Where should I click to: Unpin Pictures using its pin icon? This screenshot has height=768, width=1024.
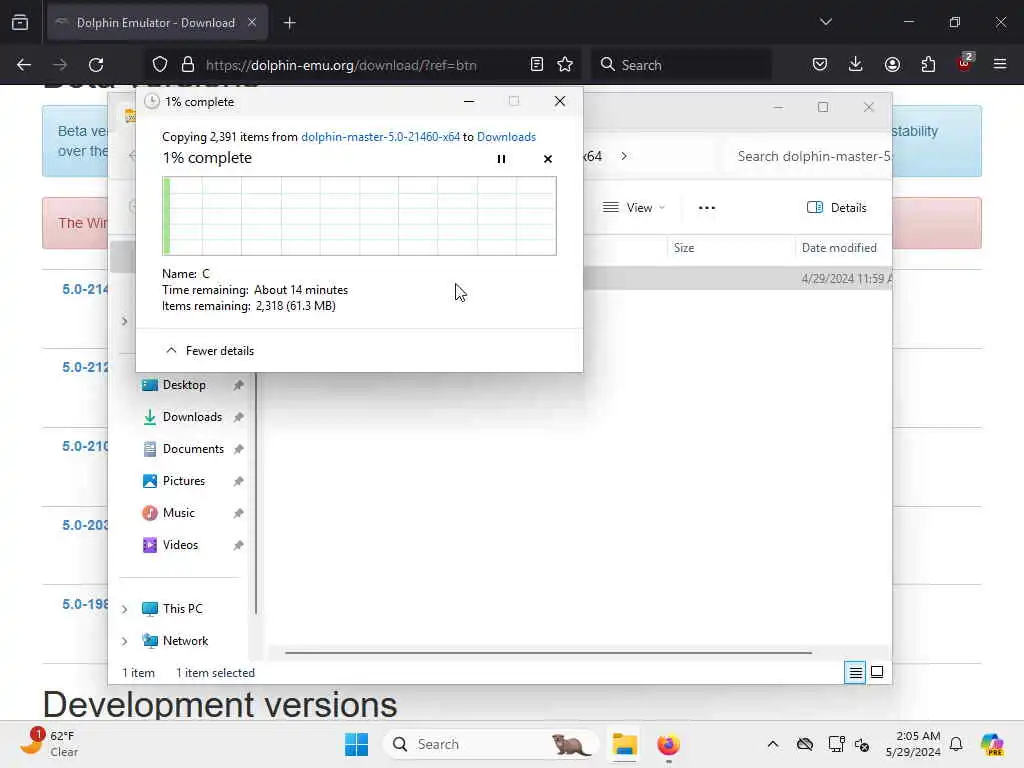[x=238, y=481]
